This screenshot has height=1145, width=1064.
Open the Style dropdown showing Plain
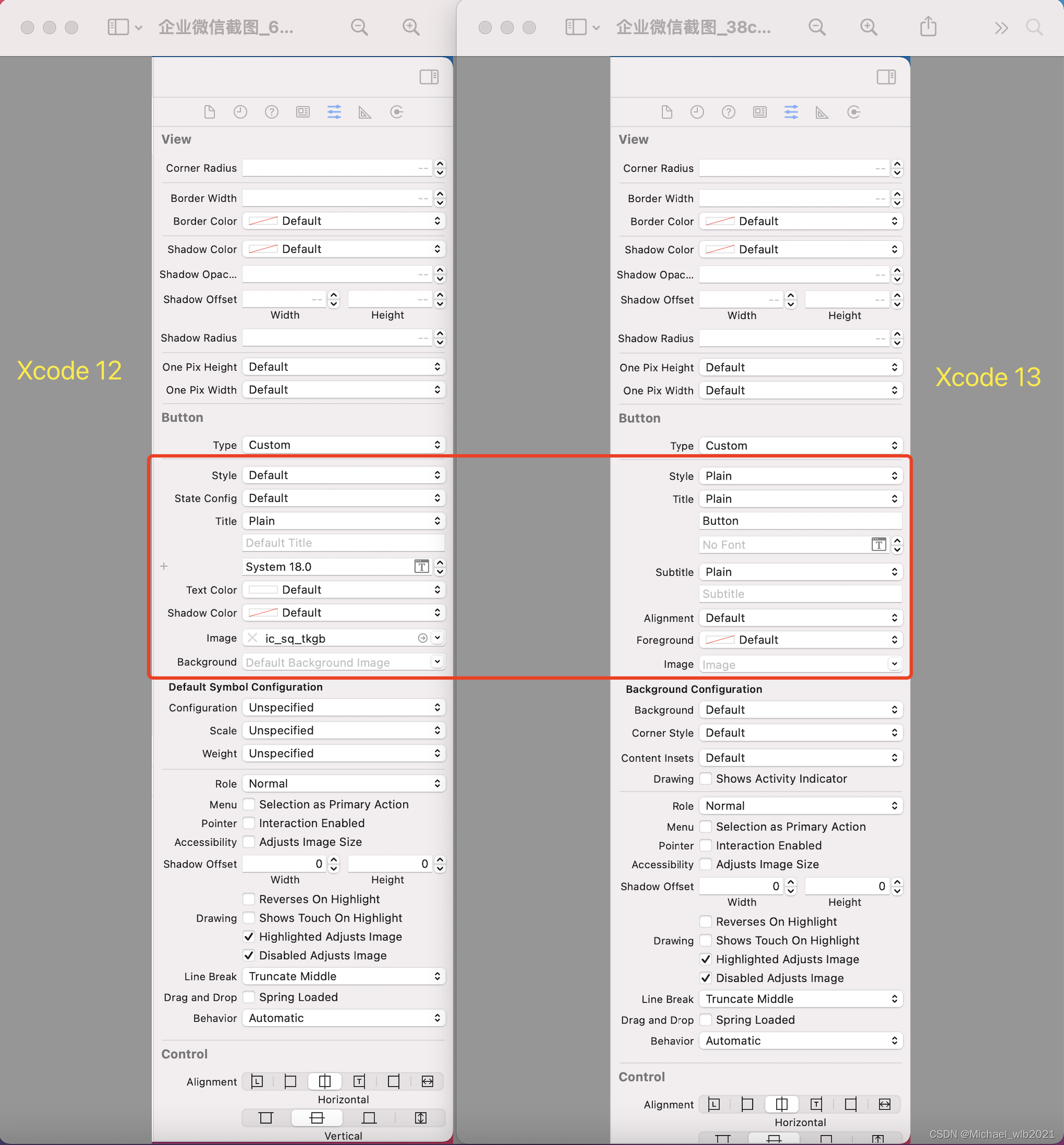[x=800, y=476]
